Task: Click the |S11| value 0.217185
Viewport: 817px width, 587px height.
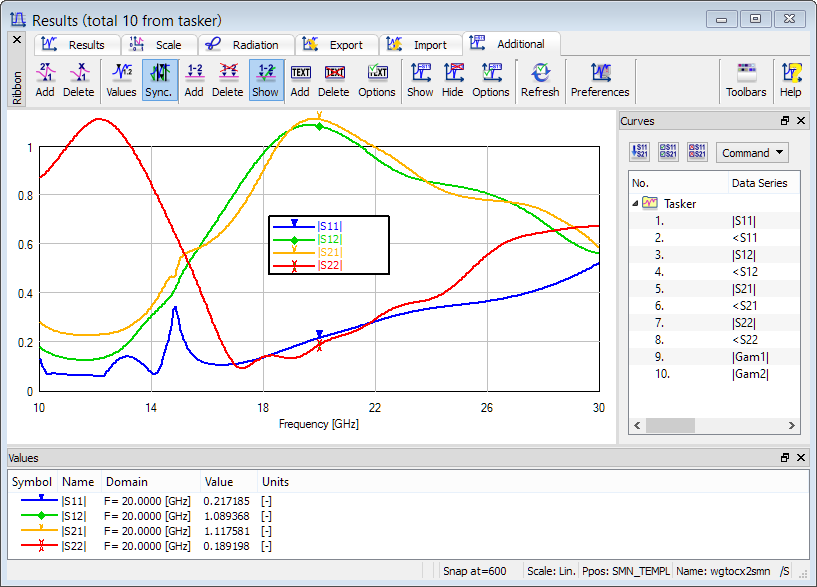Action: (x=227, y=501)
